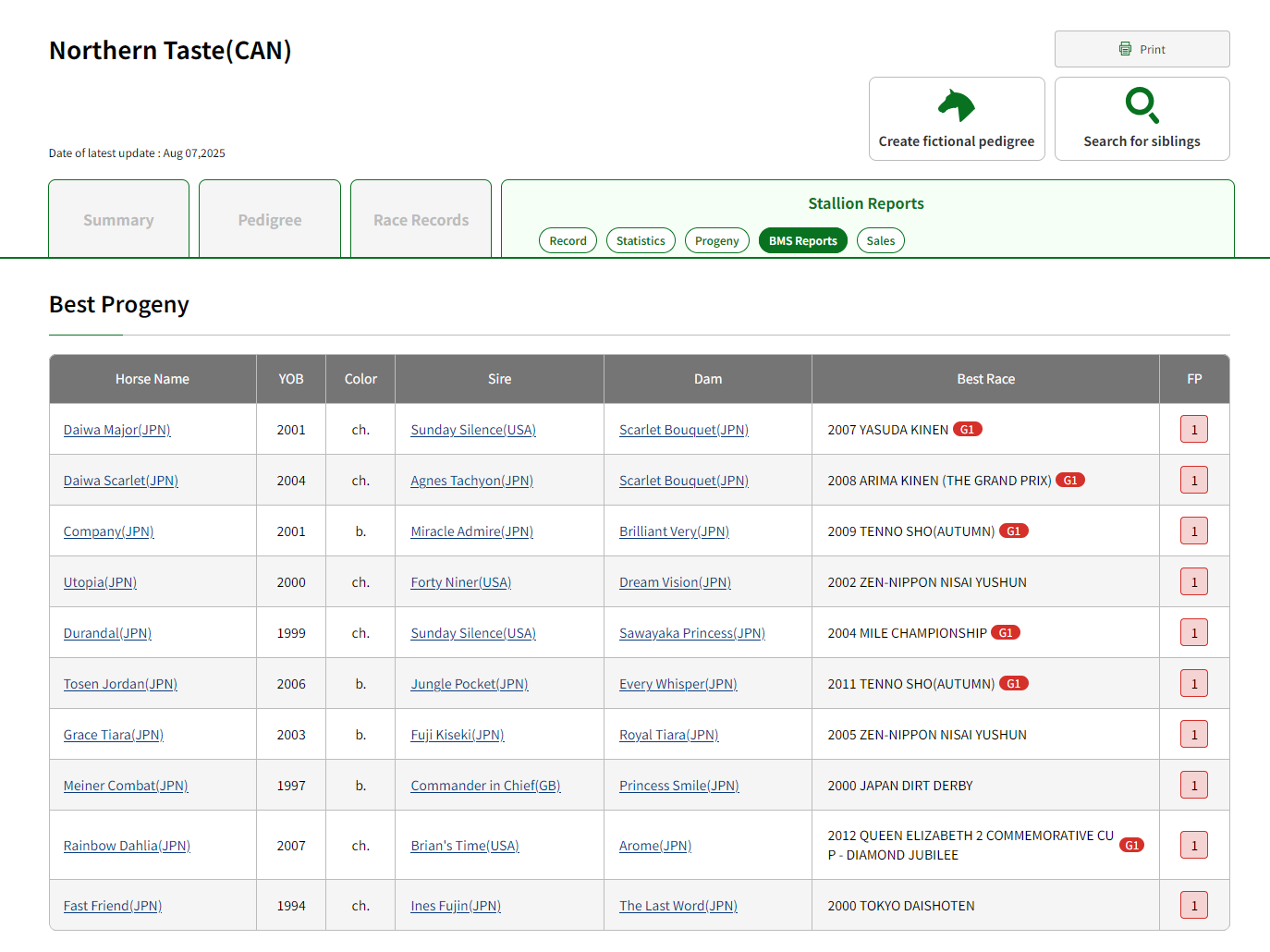The height and width of the screenshot is (952, 1270).
Task: Open Fast Friend(JPN) horse link
Action: coord(113,906)
